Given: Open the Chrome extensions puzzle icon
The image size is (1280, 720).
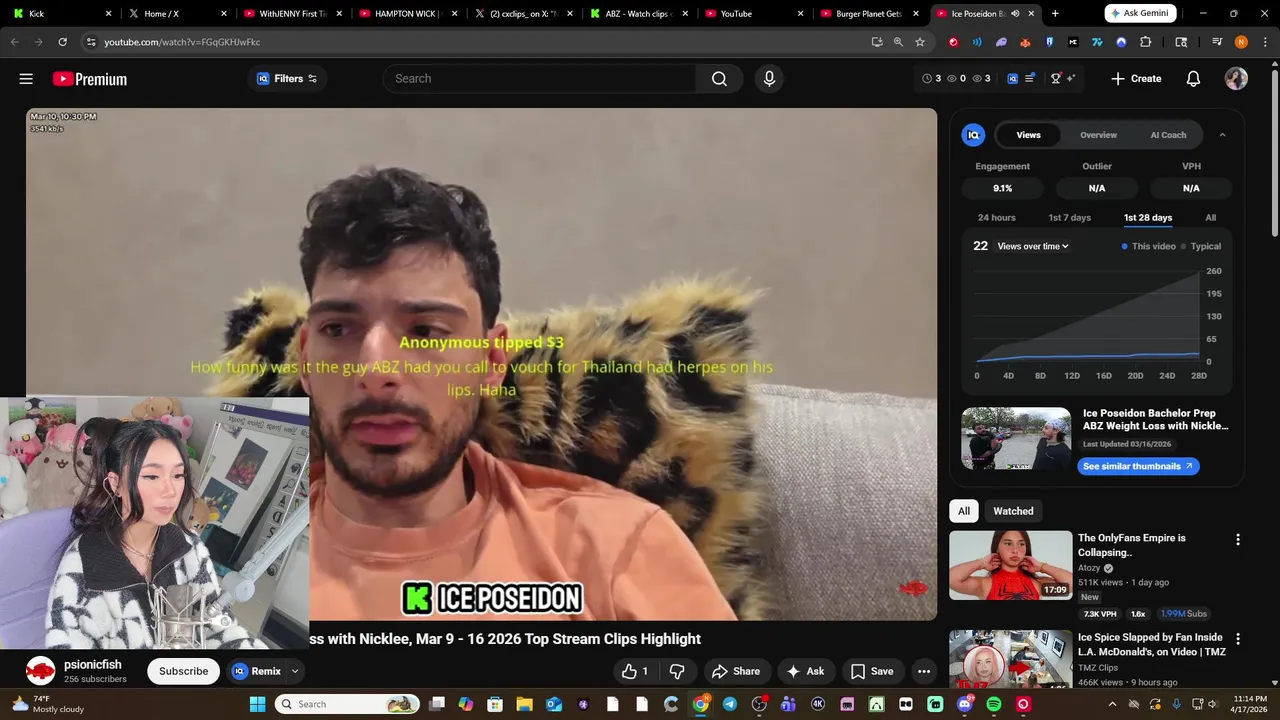Looking at the screenshot, I should pyautogui.click(x=1145, y=42).
